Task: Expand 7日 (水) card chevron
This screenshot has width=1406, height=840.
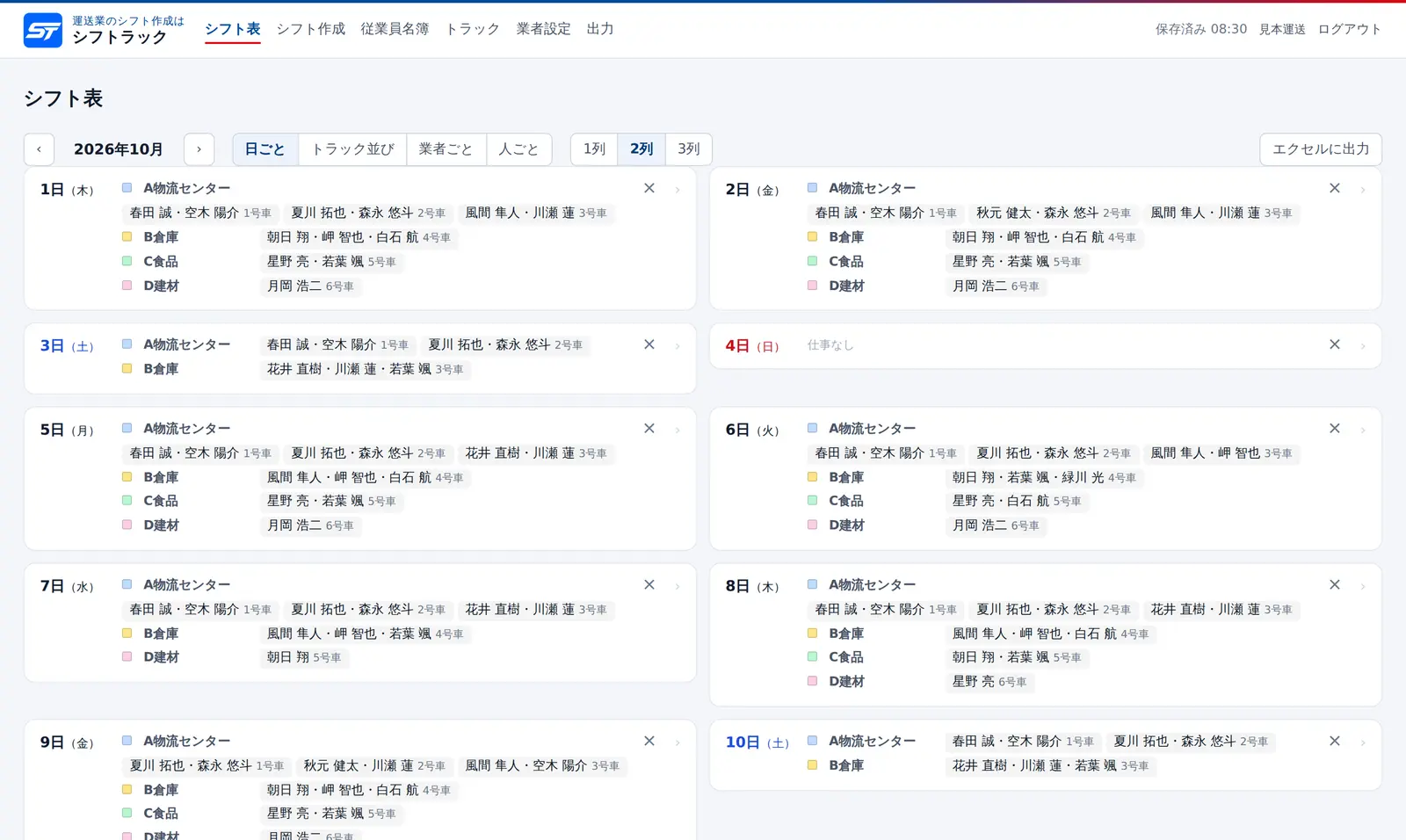Action: [x=678, y=586]
